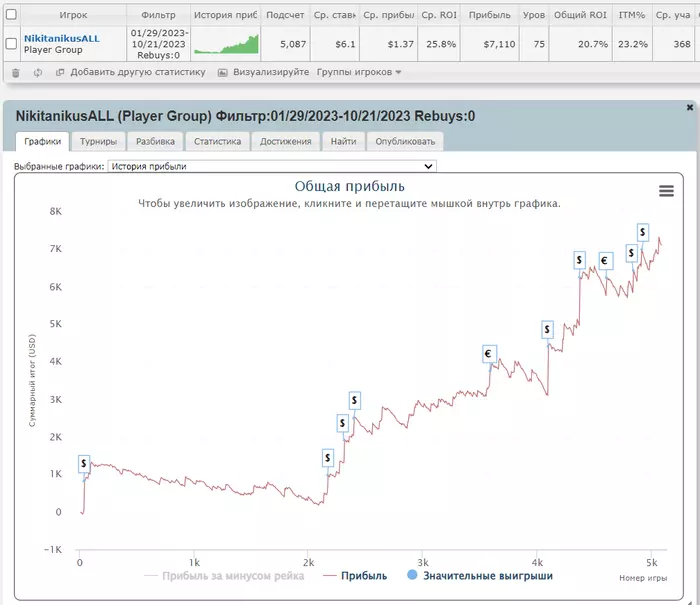The height and width of the screenshot is (605, 700).
Task: Click the Общая прибыль chart title
Action: coord(350,186)
